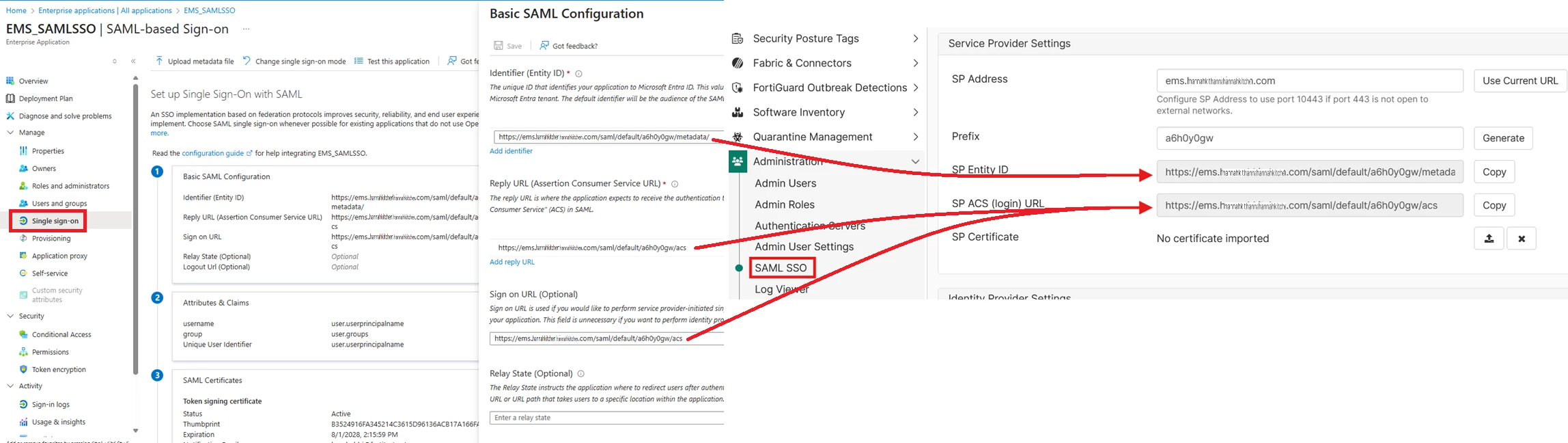
Task: Click the SP Certificate upload icon
Action: click(x=1489, y=239)
